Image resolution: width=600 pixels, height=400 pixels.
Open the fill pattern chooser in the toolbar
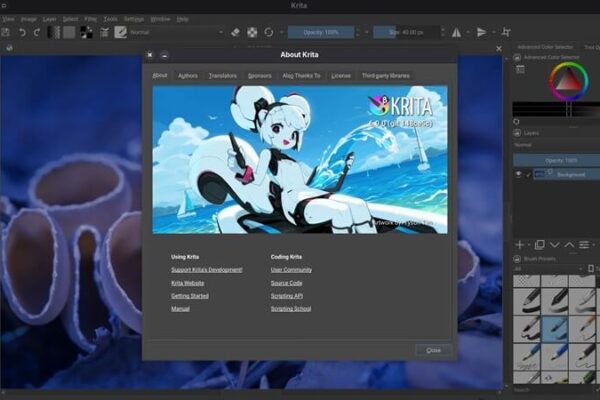coord(69,33)
